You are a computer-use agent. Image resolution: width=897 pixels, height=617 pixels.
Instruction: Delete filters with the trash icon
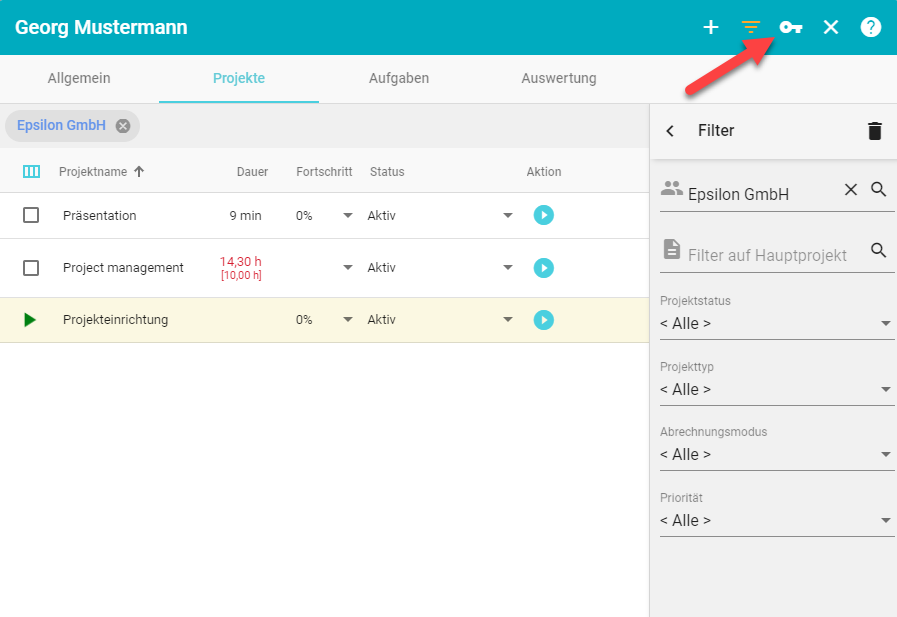(875, 131)
